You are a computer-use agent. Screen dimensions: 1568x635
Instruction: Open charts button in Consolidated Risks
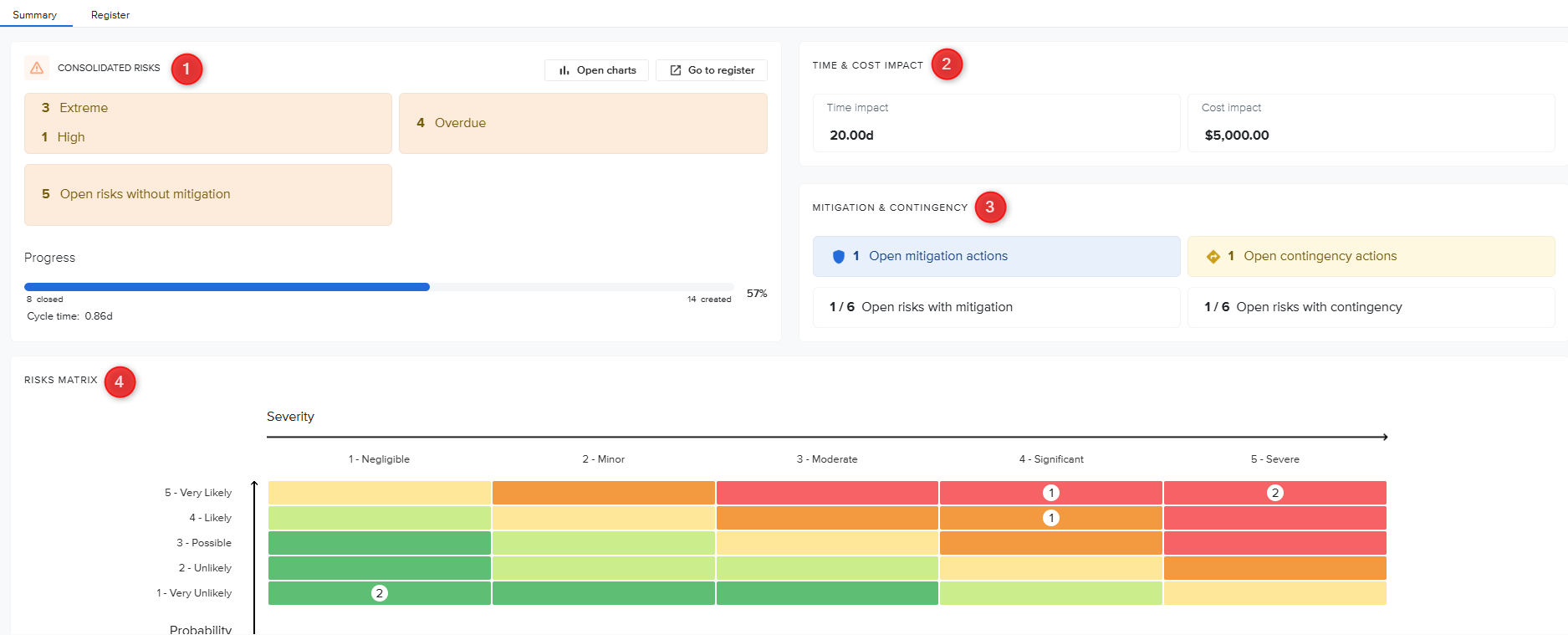597,70
